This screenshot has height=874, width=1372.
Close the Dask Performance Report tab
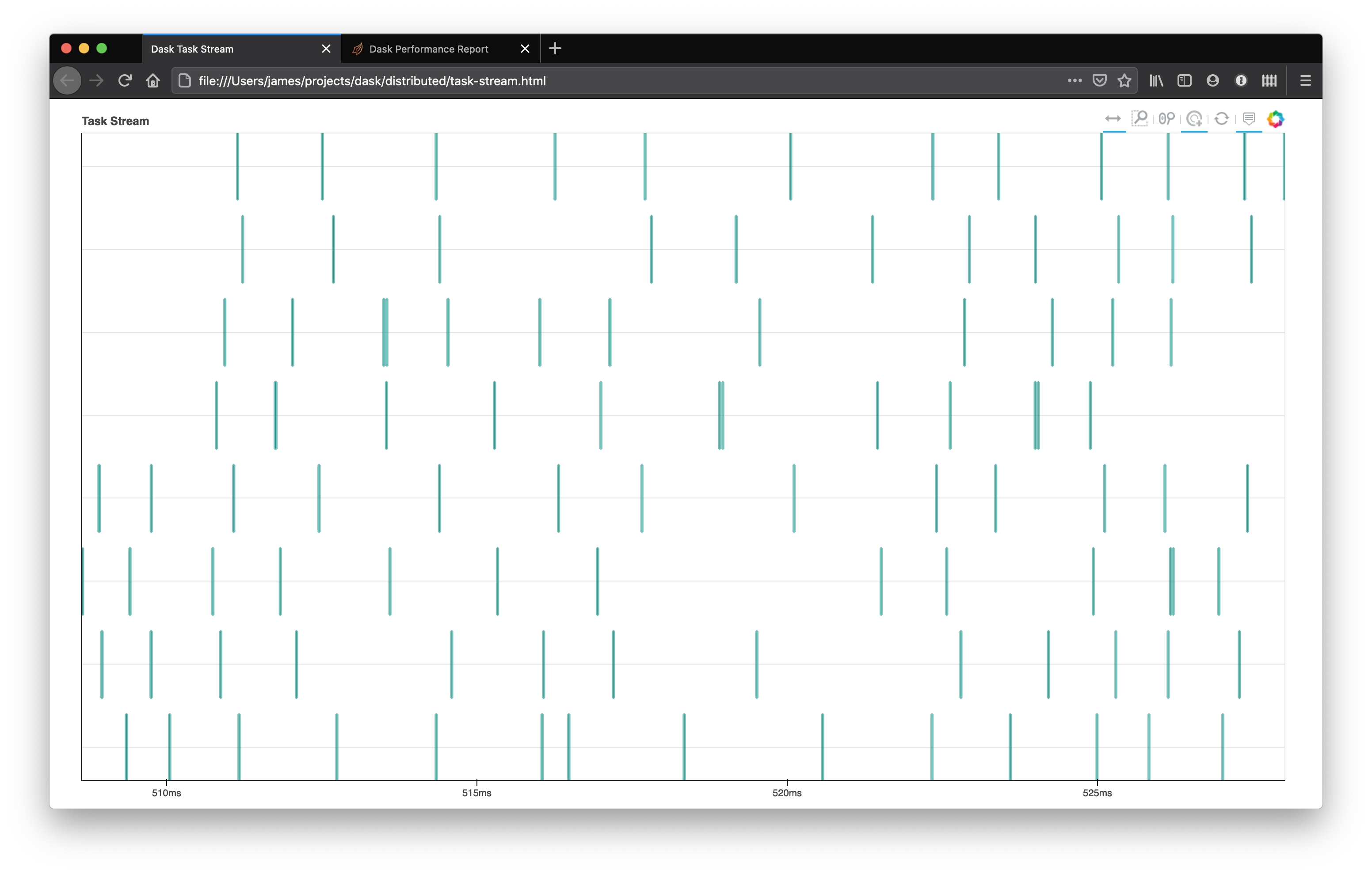pos(525,49)
